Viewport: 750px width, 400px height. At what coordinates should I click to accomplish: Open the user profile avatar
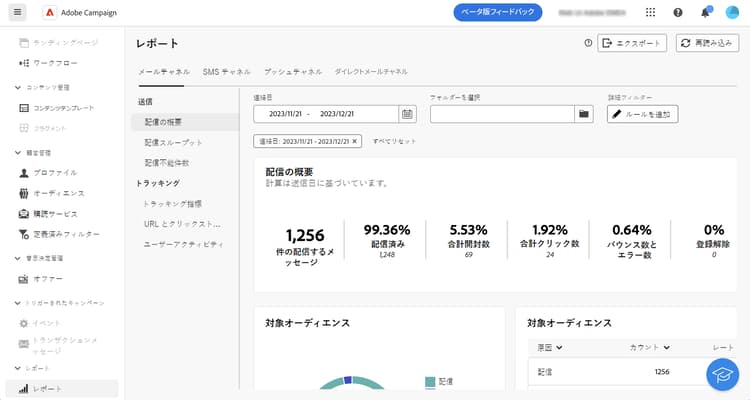pyautogui.click(x=732, y=12)
